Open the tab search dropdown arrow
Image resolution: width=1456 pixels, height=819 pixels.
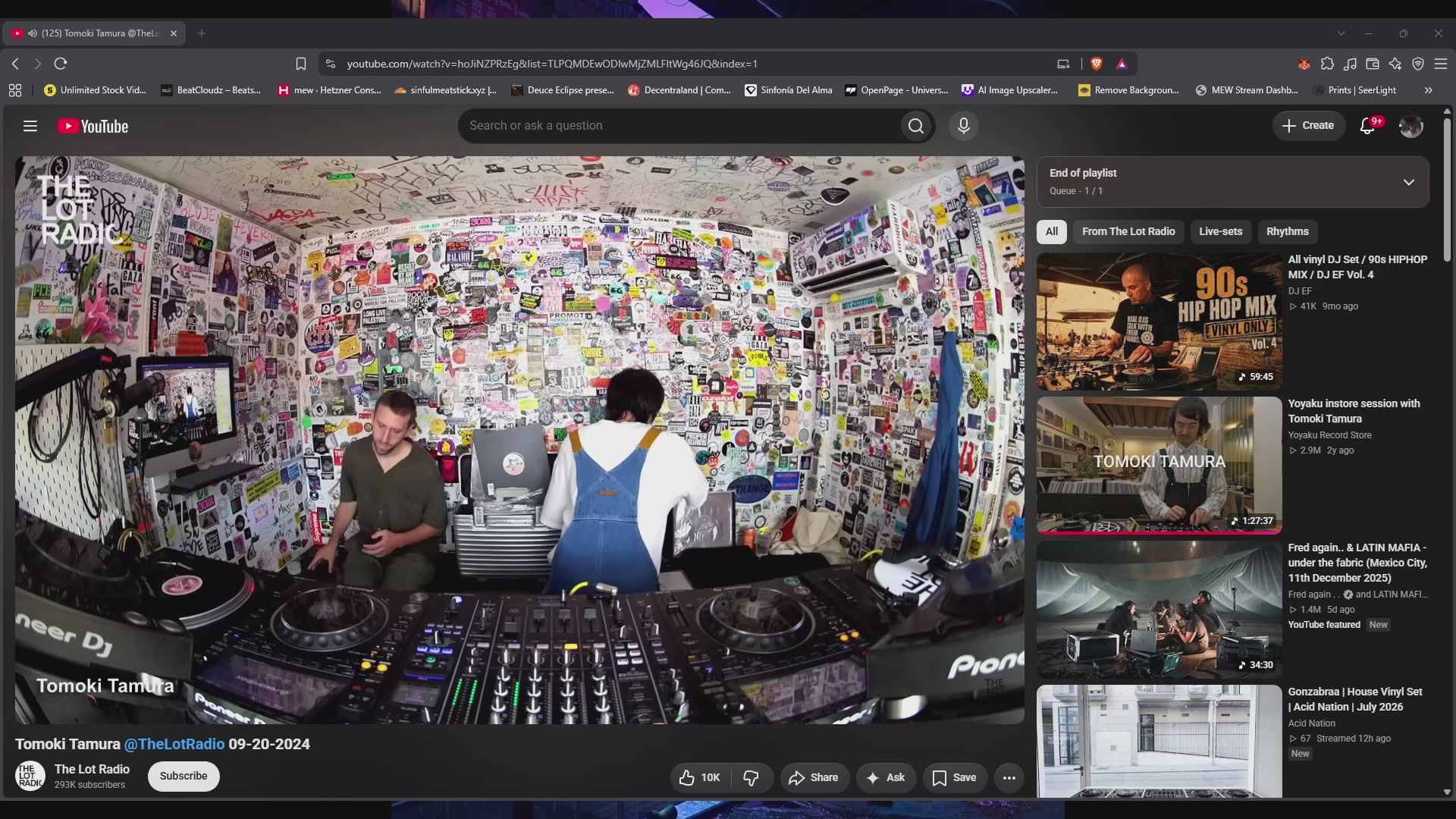click(x=1341, y=33)
